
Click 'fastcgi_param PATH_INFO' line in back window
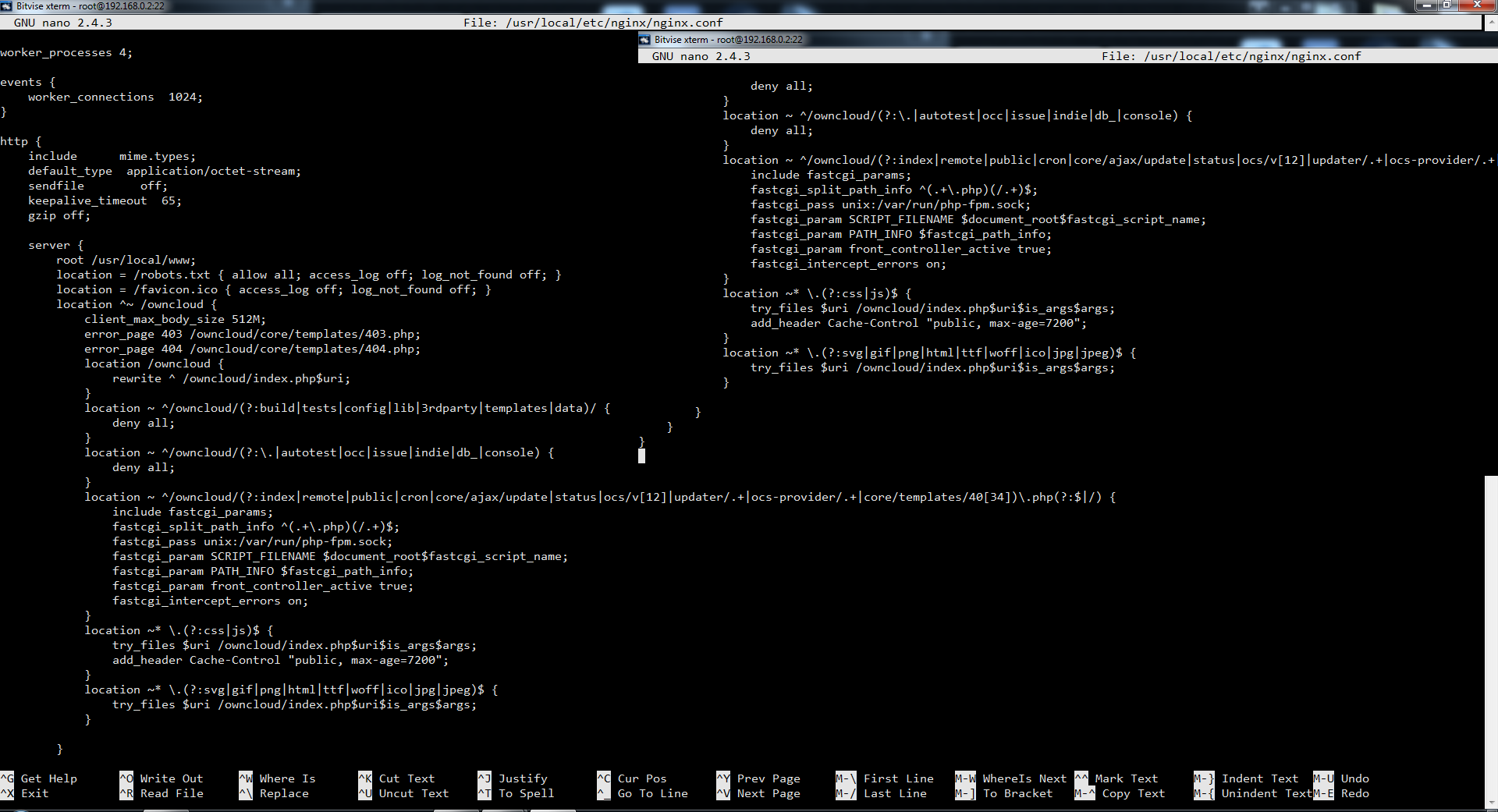[x=264, y=571]
